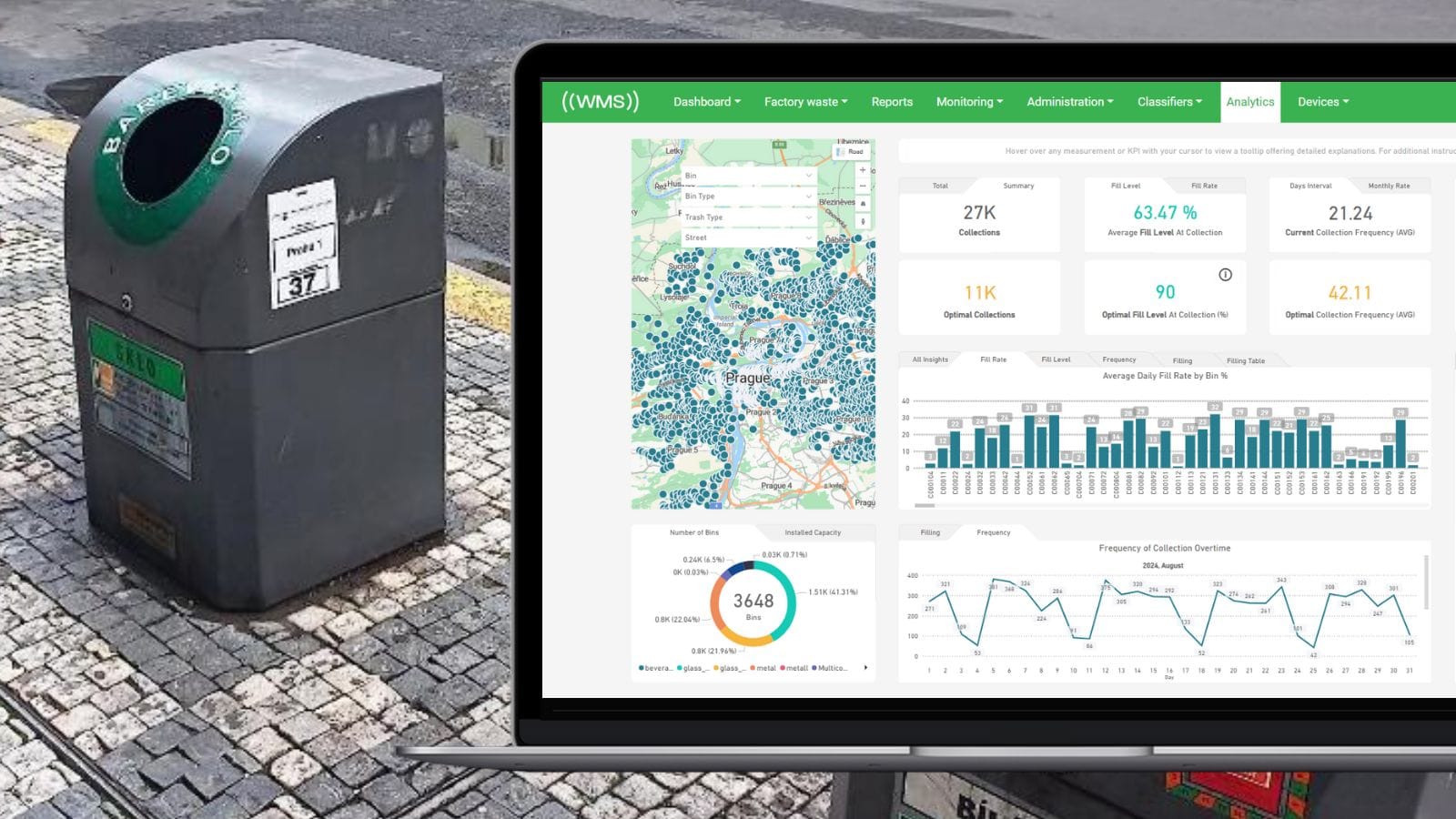Expand the Bin filter dropdown on map
The image size is (1456, 819).
point(747,176)
